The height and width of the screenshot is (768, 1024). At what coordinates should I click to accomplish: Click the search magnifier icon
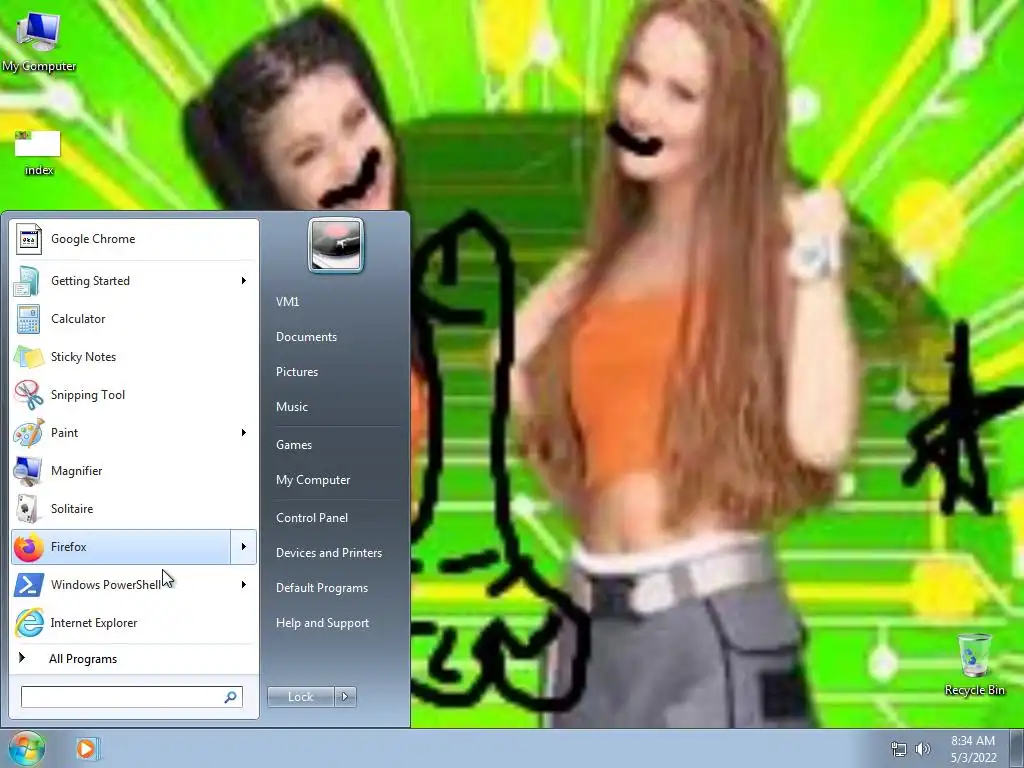[231, 697]
